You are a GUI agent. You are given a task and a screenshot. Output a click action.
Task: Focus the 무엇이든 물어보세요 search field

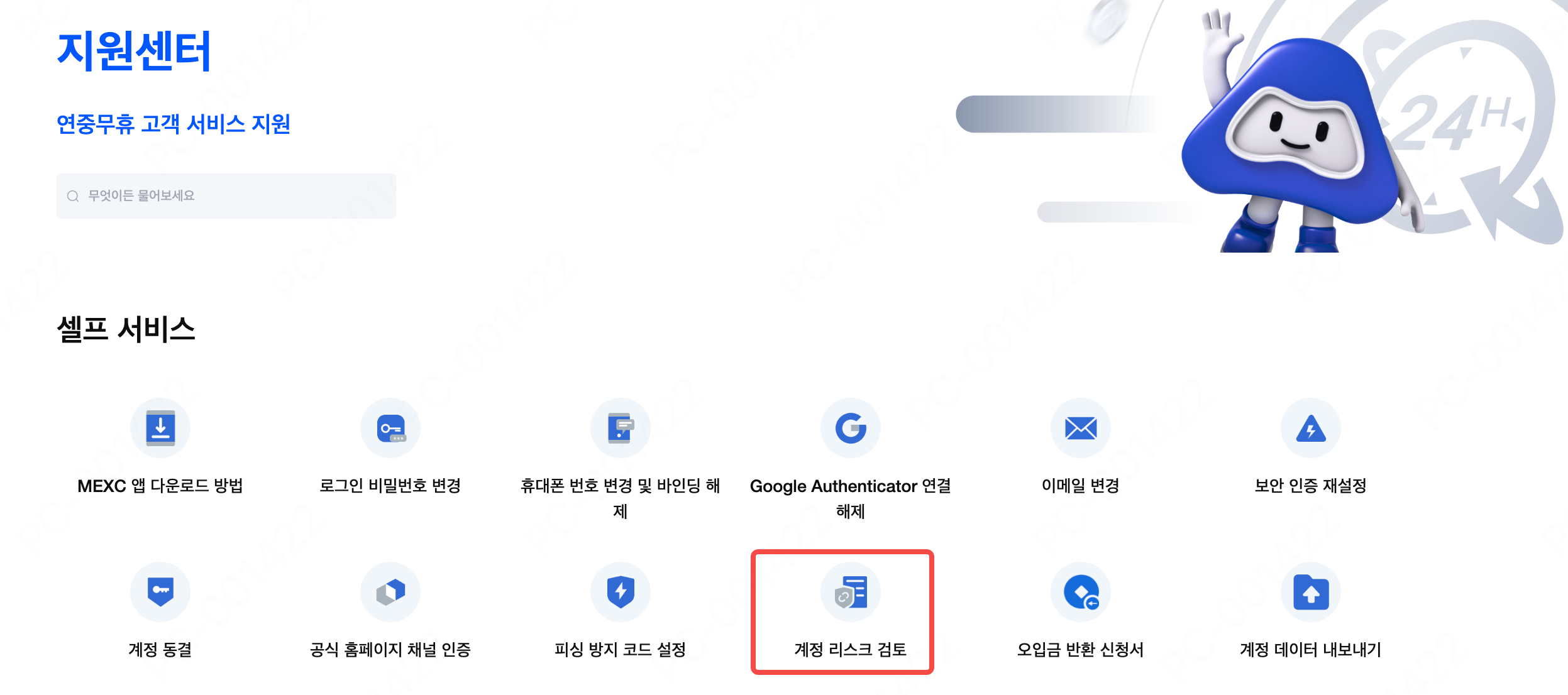coord(226,196)
